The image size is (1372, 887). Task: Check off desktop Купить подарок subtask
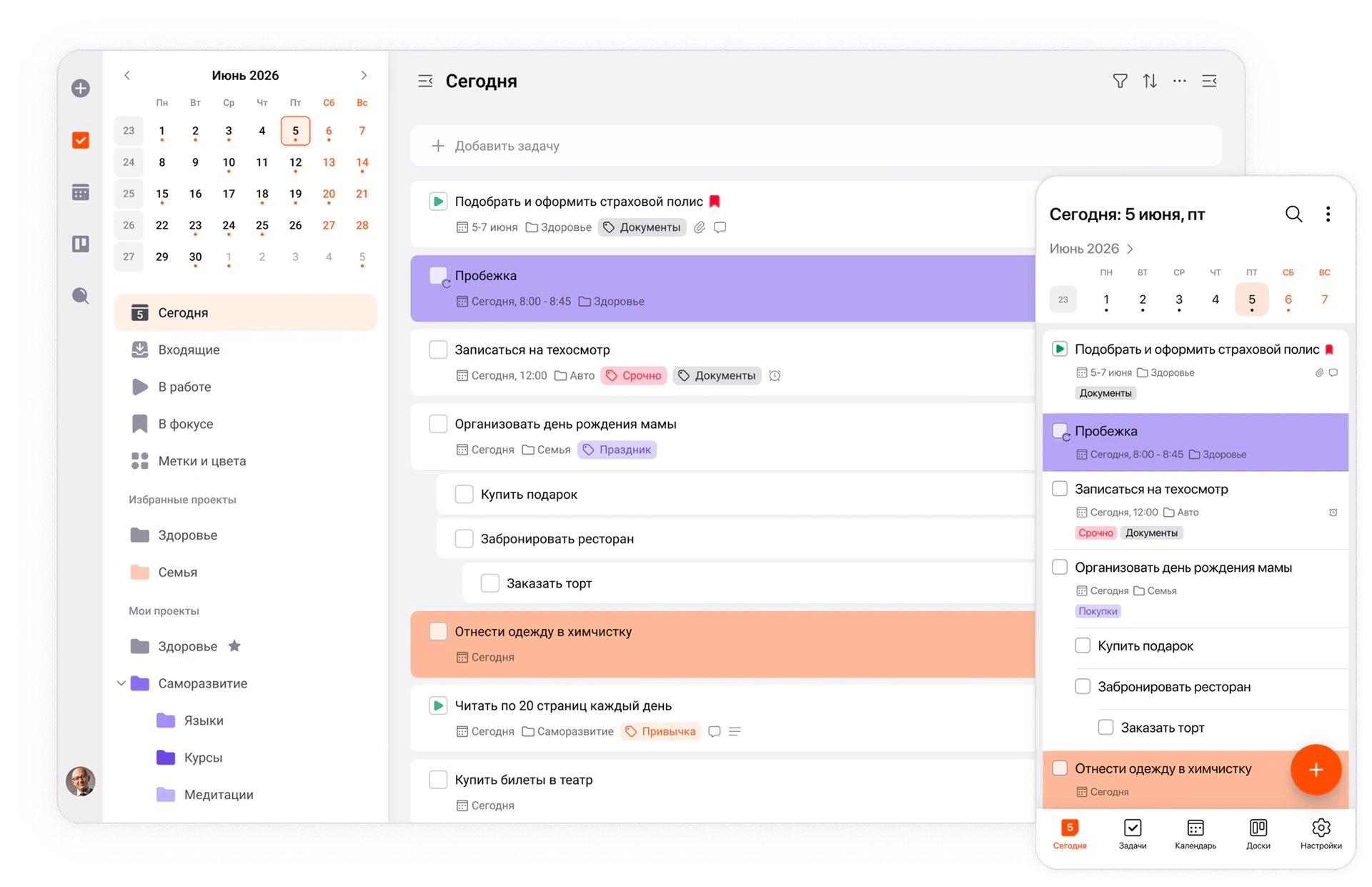(464, 494)
